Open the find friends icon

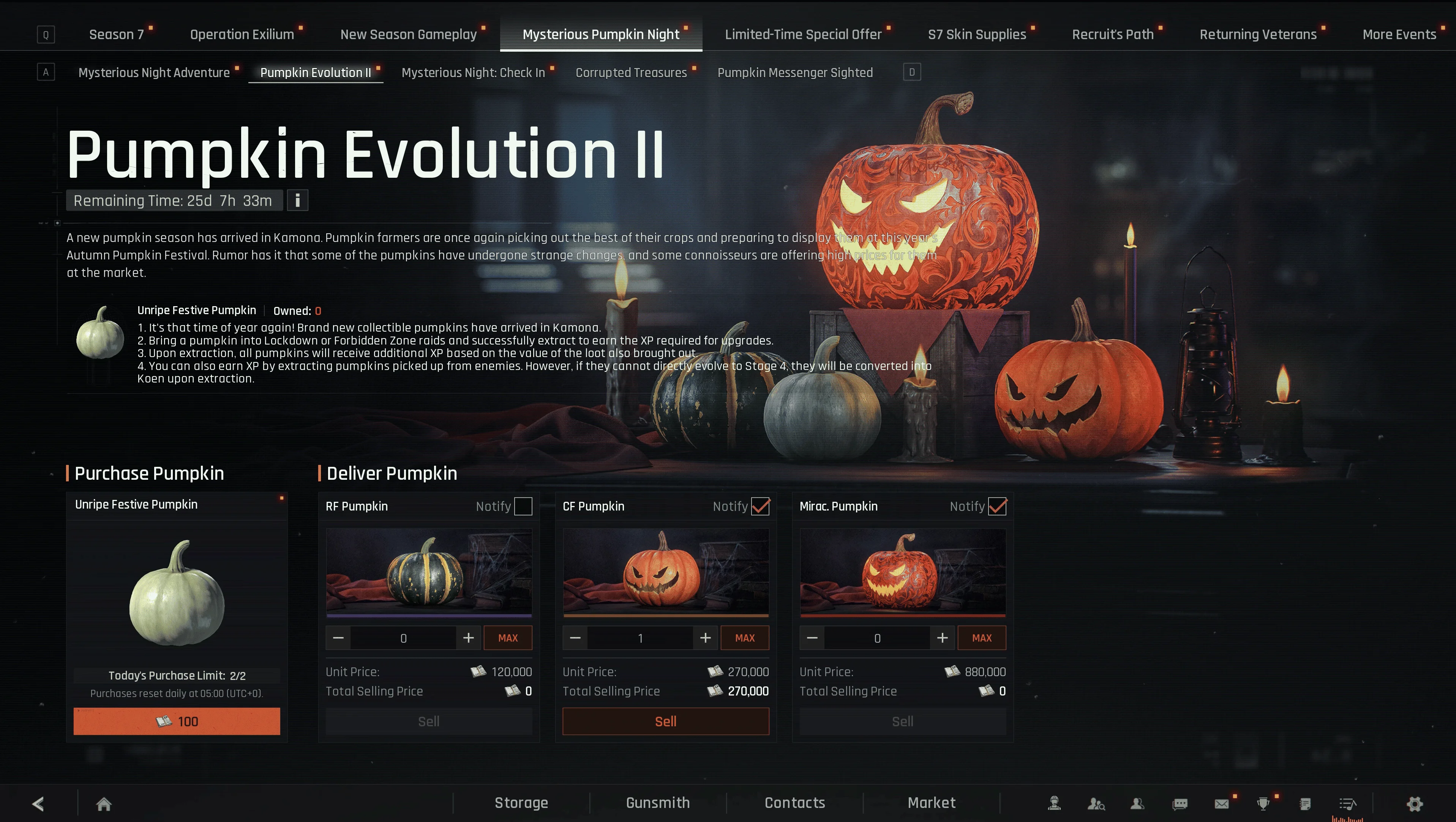(x=1096, y=803)
